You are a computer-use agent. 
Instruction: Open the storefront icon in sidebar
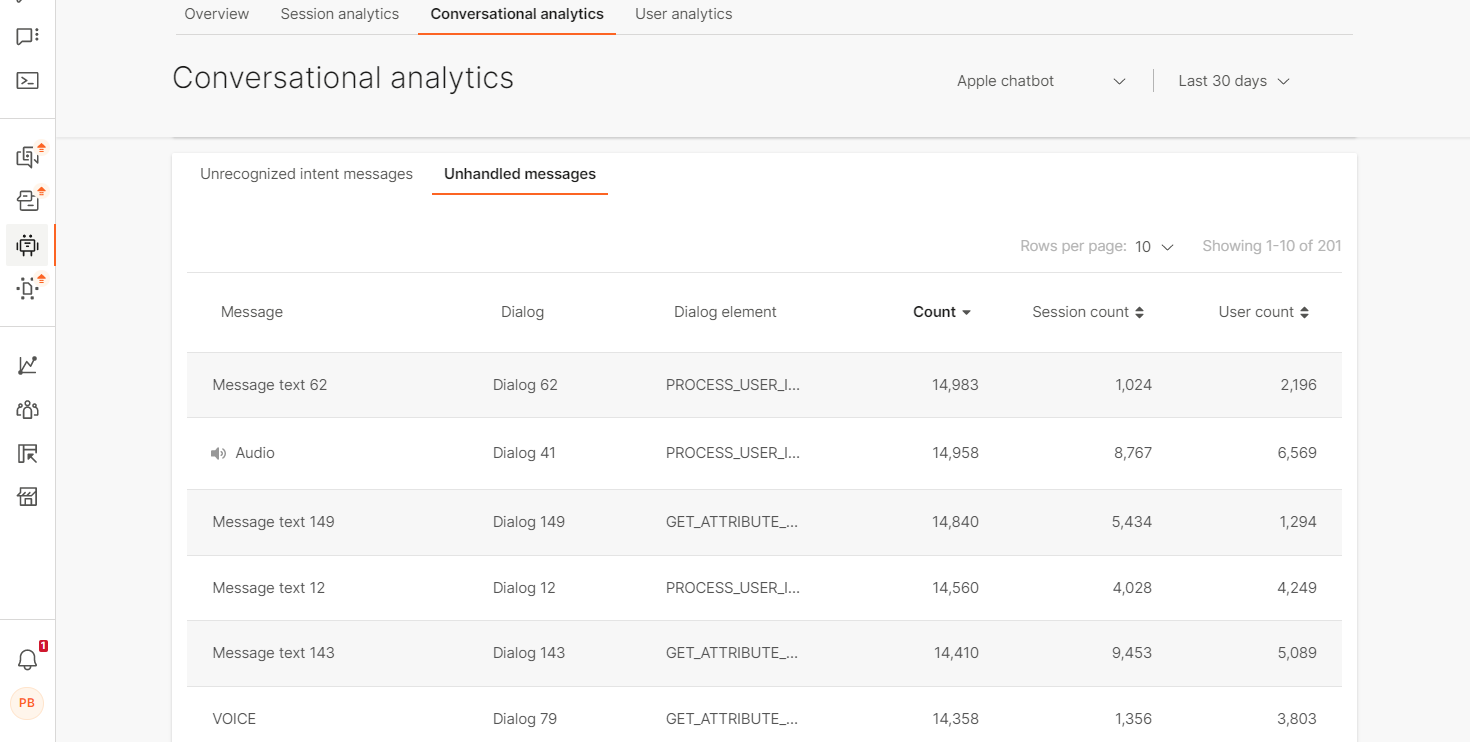point(28,497)
